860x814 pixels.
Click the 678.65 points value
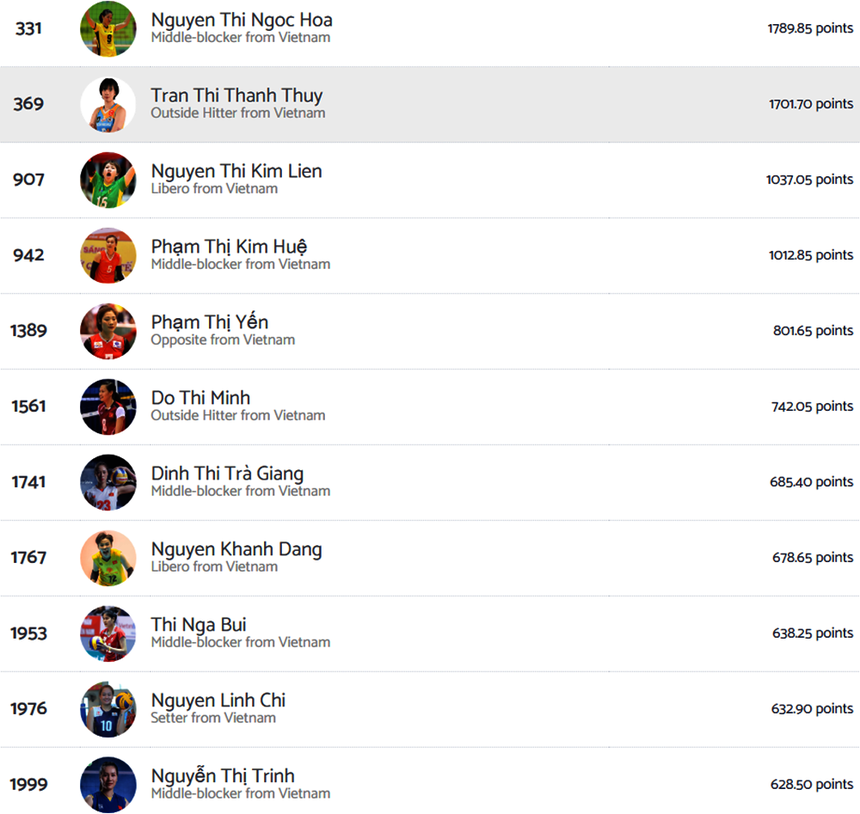click(x=812, y=557)
